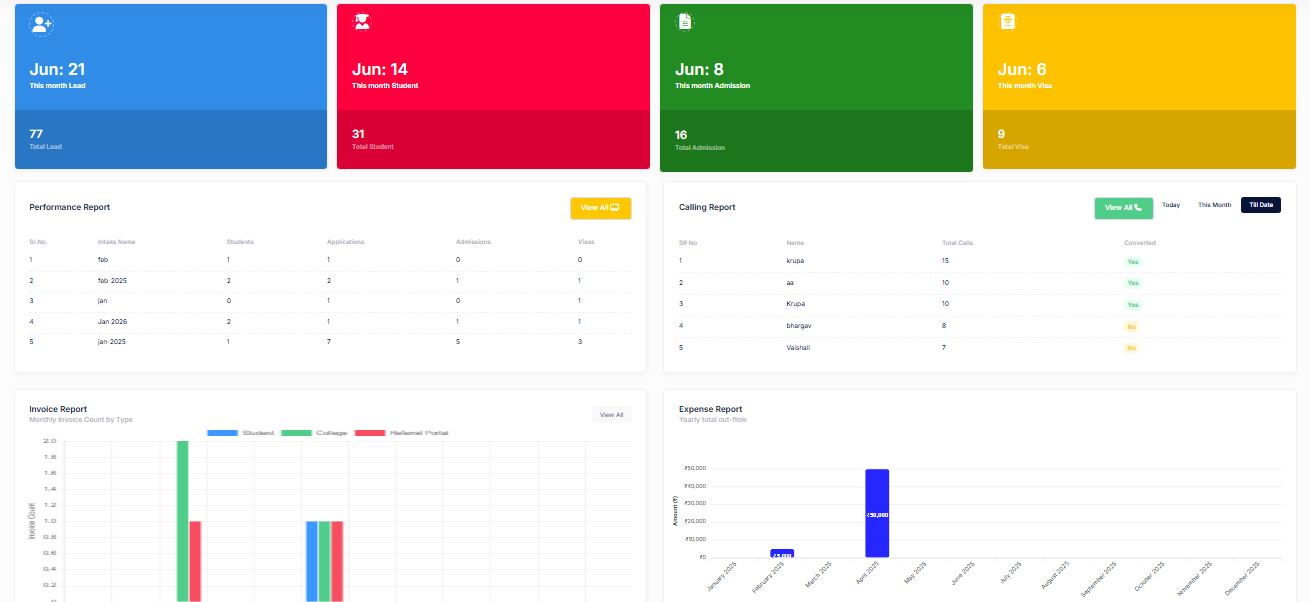Select the Till Date filter tab
Screen dimensions: 1310x602
1260,205
